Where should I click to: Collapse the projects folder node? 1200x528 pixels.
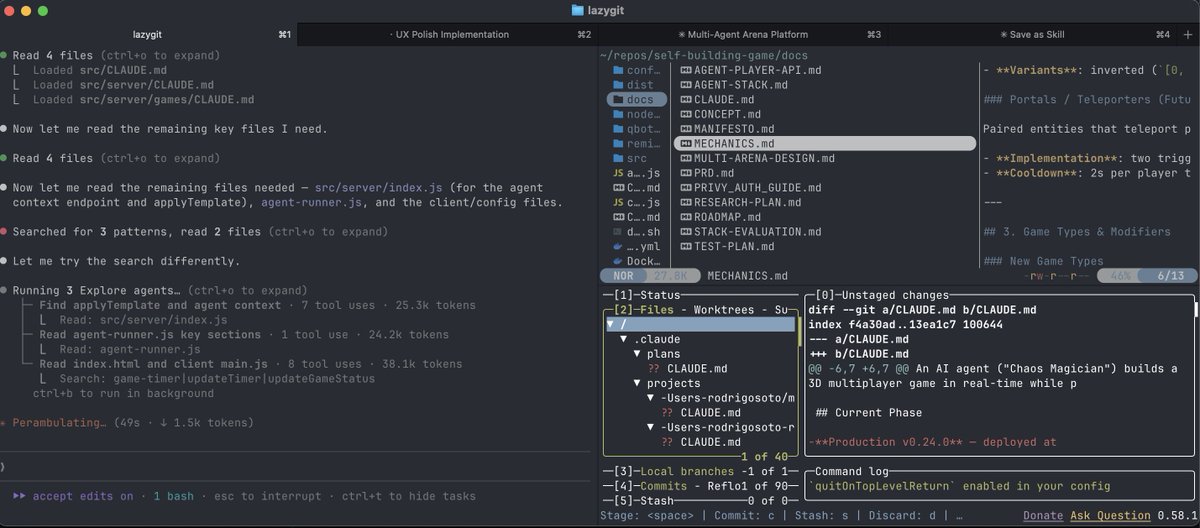638,383
